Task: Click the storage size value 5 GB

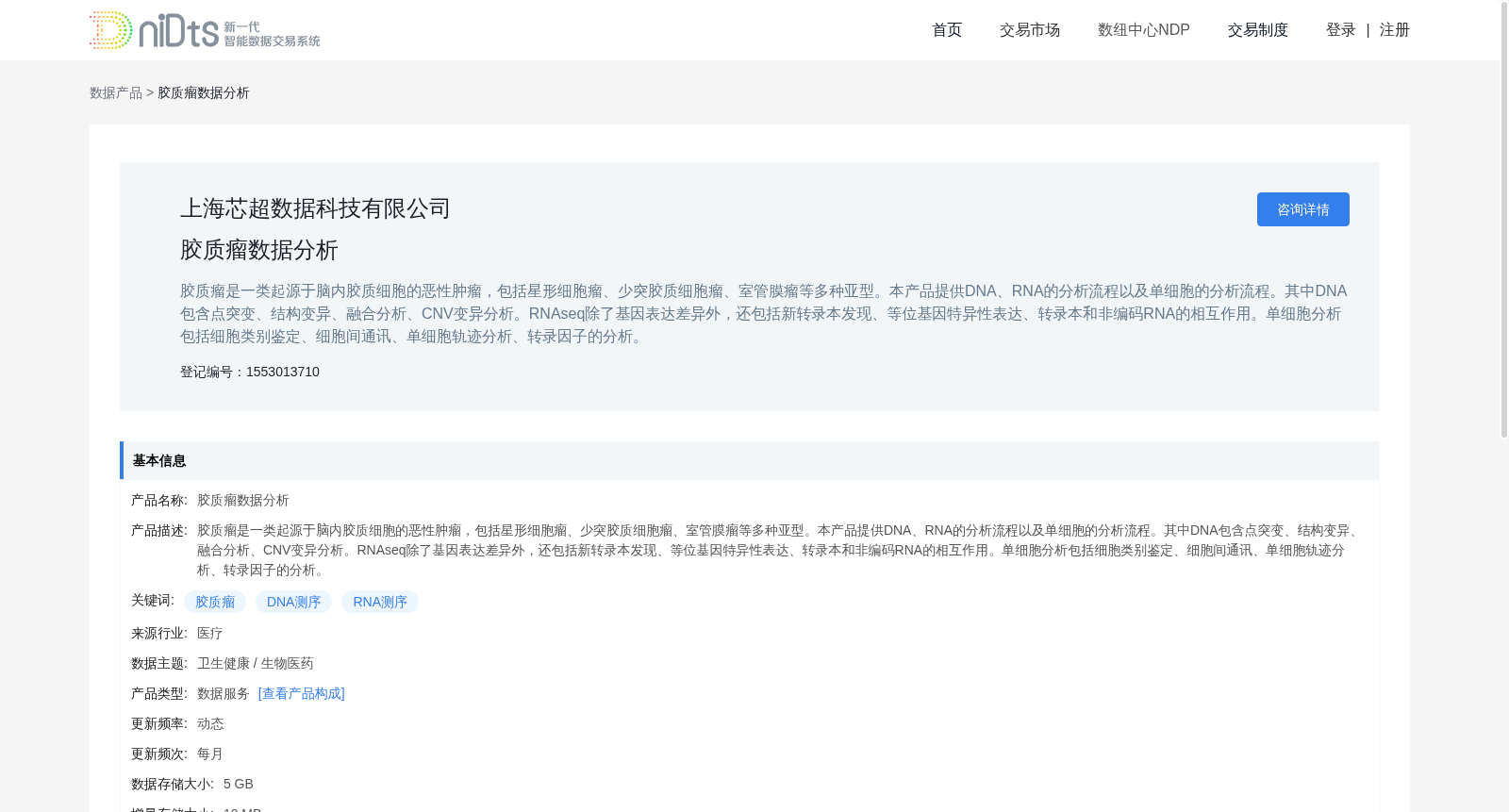Action: (239, 784)
